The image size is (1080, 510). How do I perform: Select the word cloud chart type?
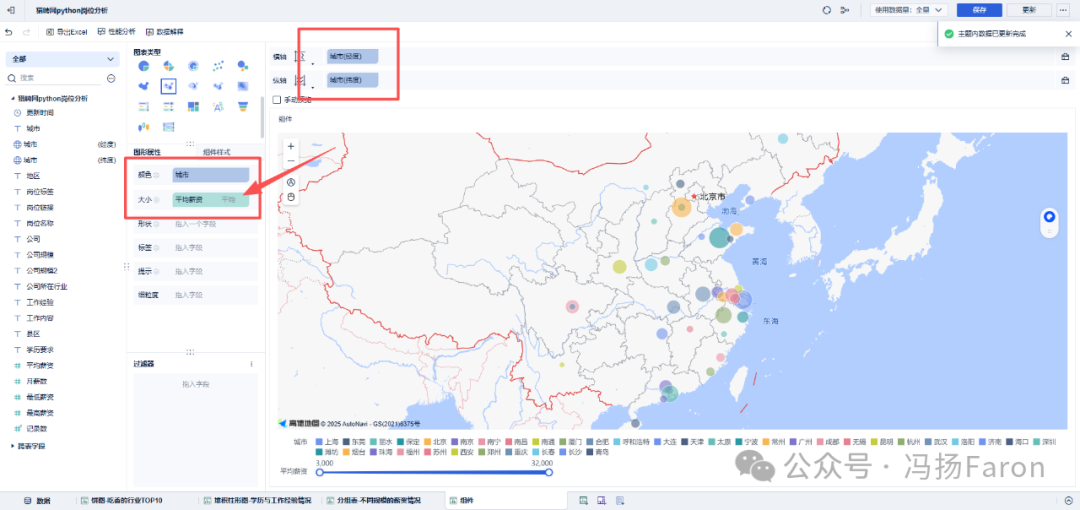218,106
